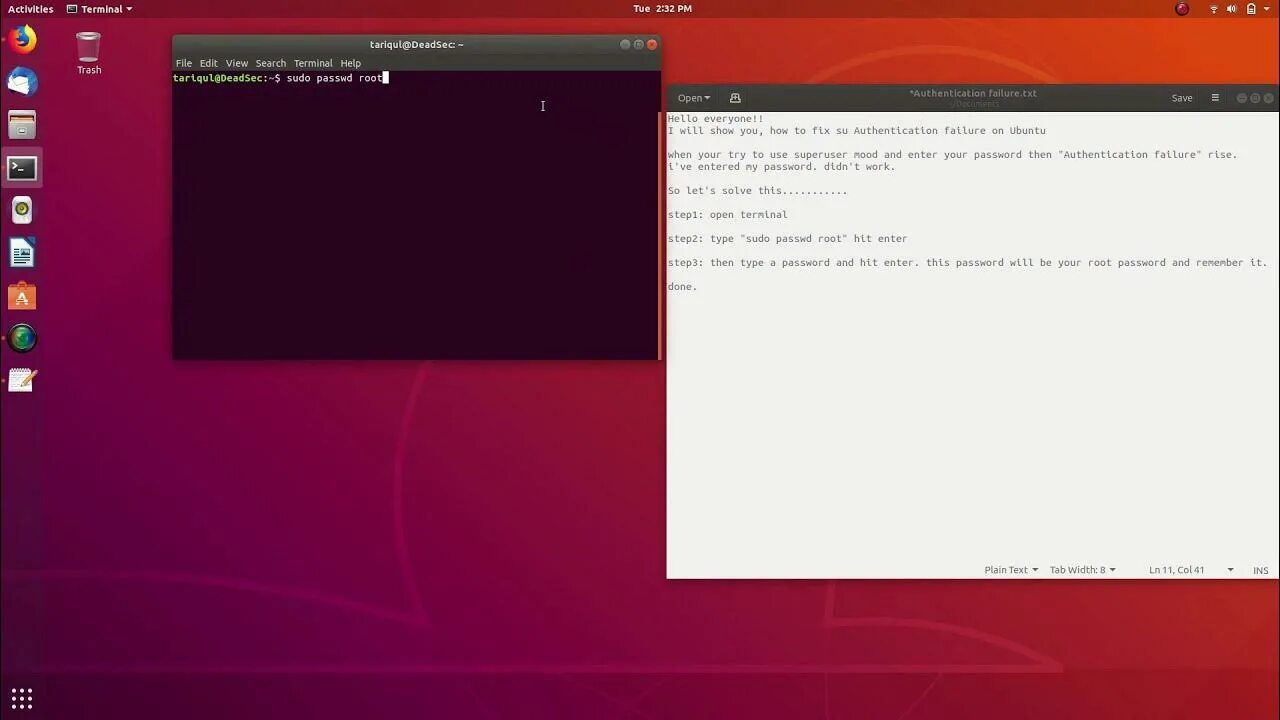
Task: Open the Files manager dock icon
Action: (22, 125)
